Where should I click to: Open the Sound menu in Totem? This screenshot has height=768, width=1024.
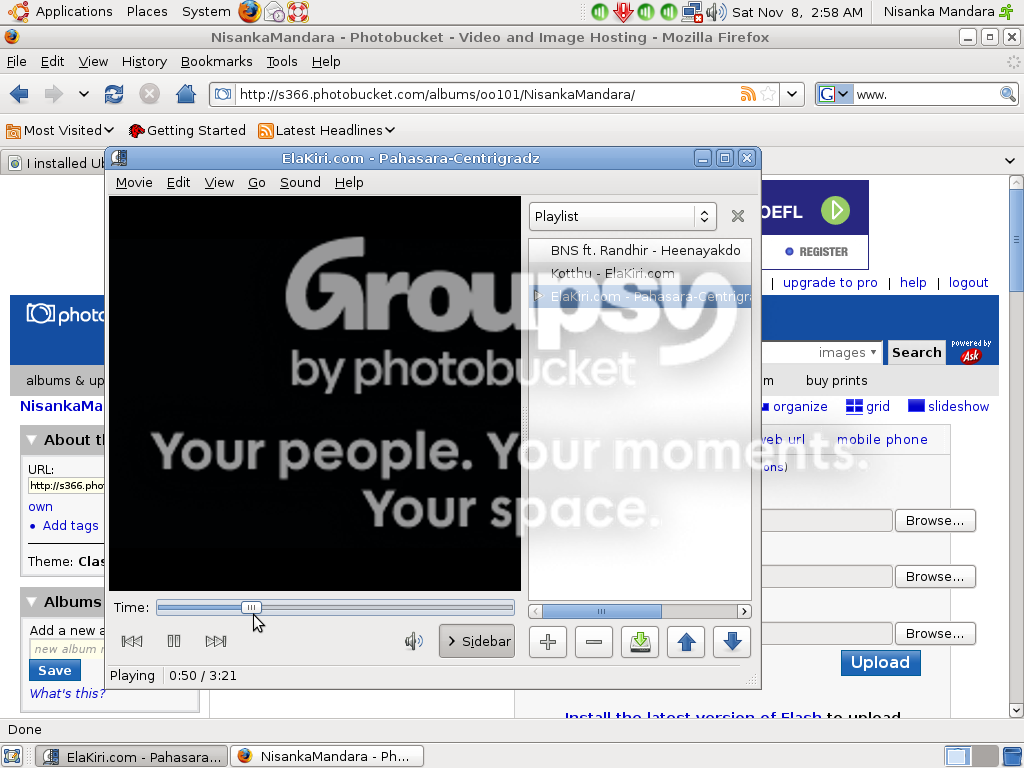pyautogui.click(x=300, y=183)
